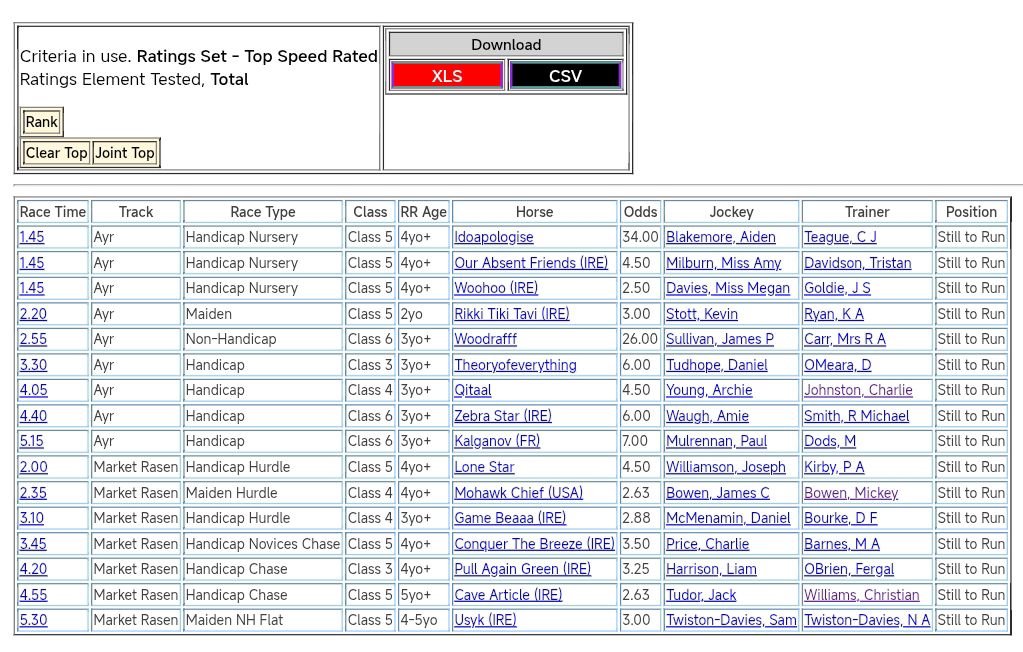Click the Clear Top button
The width and height of the screenshot is (1023, 652).
pyautogui.click(x=56, y=153)
